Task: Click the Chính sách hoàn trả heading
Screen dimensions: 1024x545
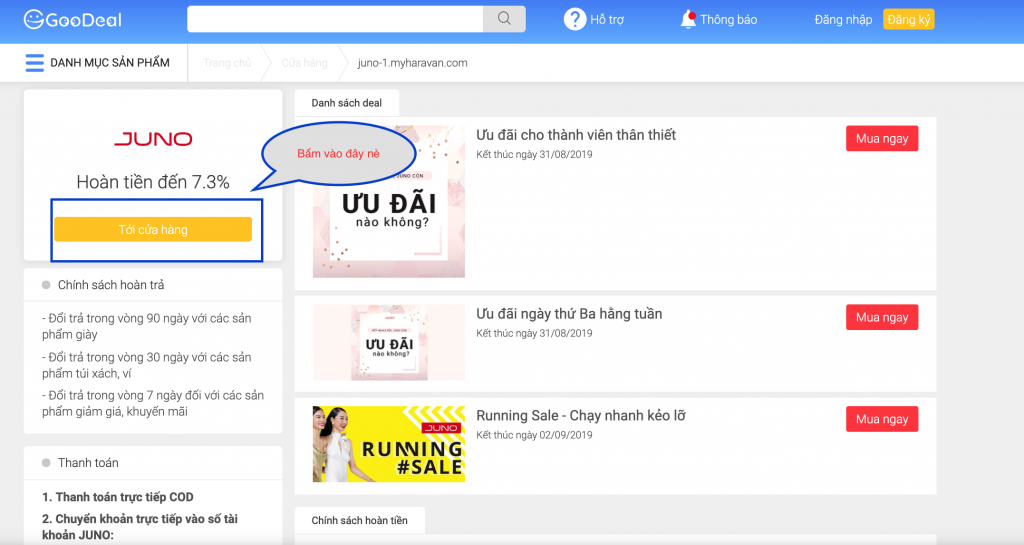Action: pos(111,285)
